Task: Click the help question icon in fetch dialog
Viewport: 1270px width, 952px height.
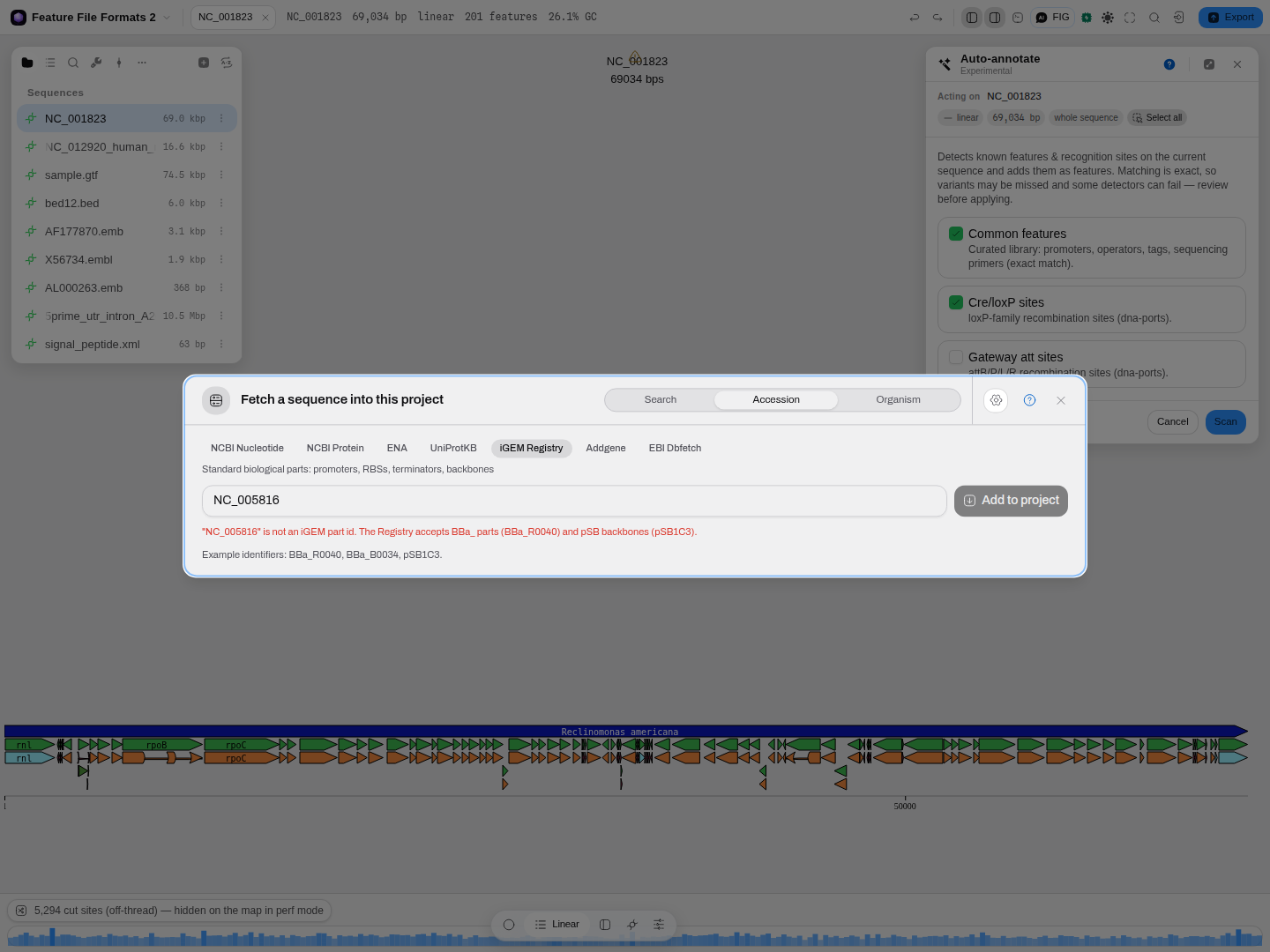Action: point(1029,400)
